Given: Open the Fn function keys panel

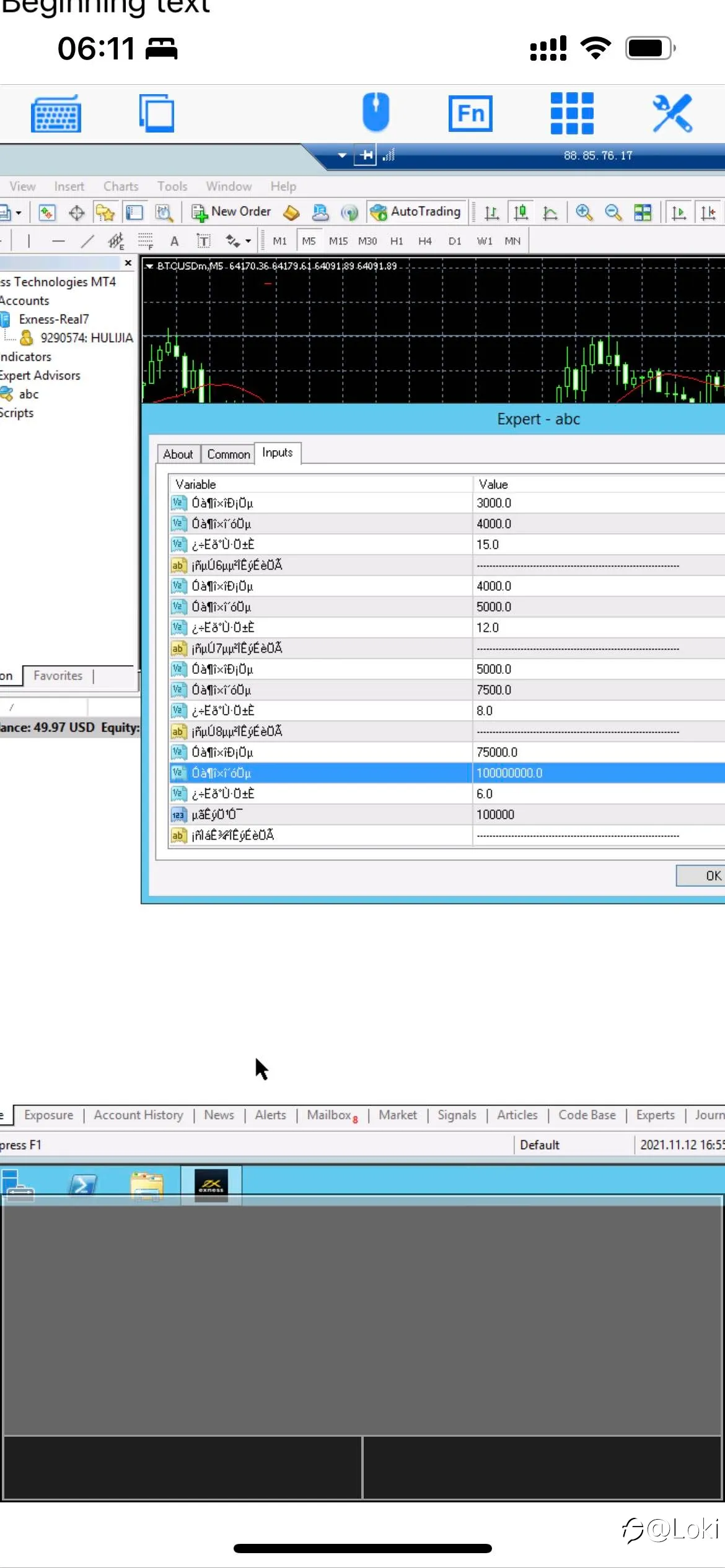Looking at the screenshot, I should [x=470, y=113].
